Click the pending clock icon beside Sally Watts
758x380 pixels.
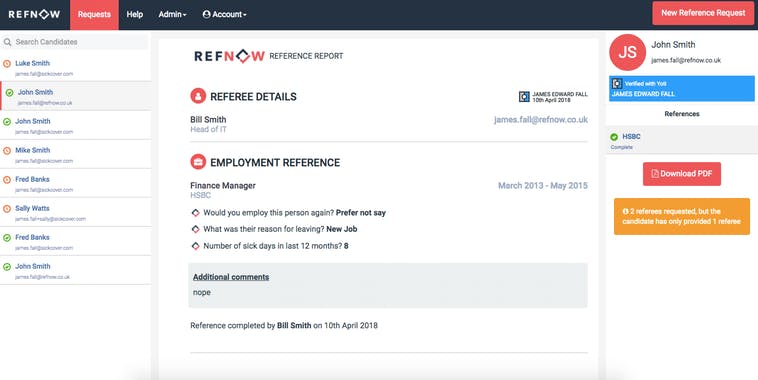[x=7, y=209]
